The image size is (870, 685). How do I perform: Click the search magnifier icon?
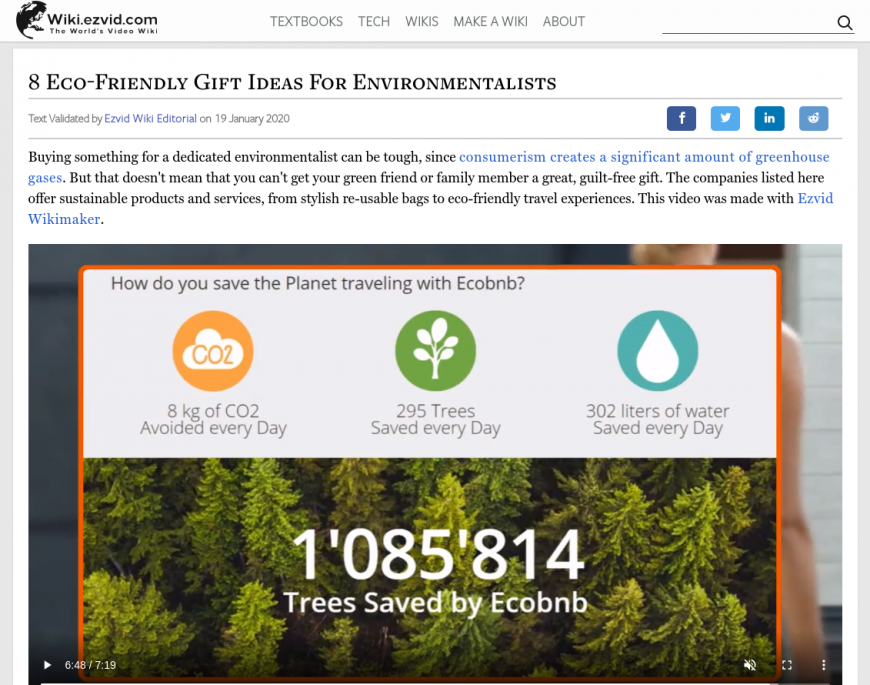point(844,23)
